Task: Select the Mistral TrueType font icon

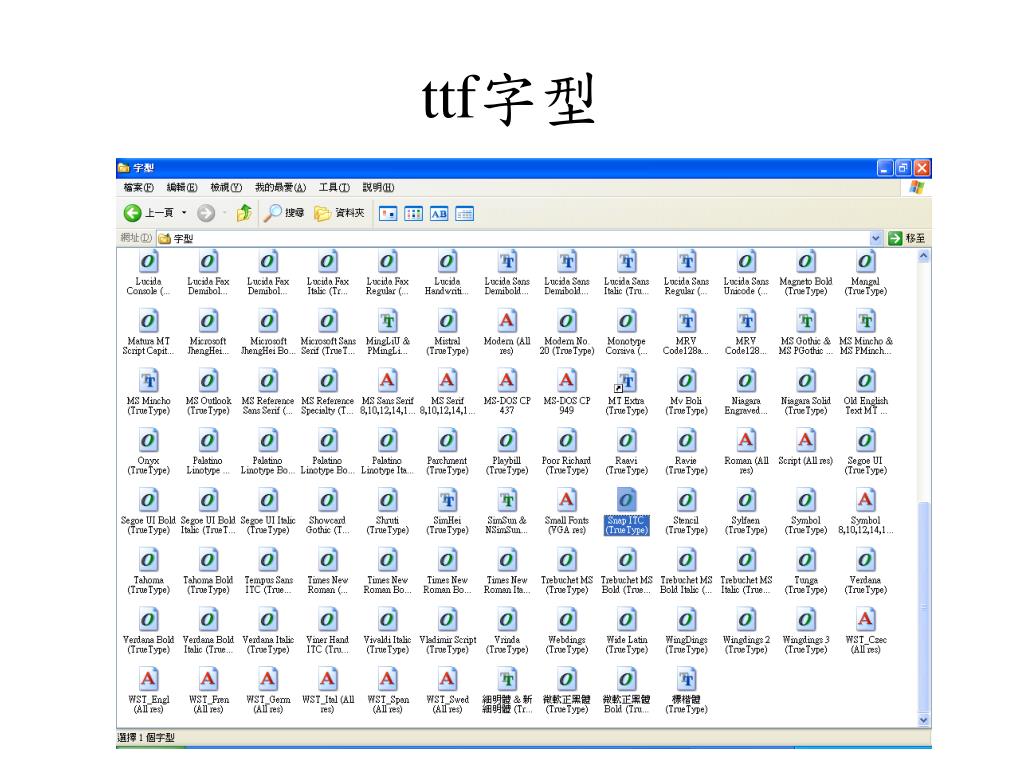Action: [447, 321]
